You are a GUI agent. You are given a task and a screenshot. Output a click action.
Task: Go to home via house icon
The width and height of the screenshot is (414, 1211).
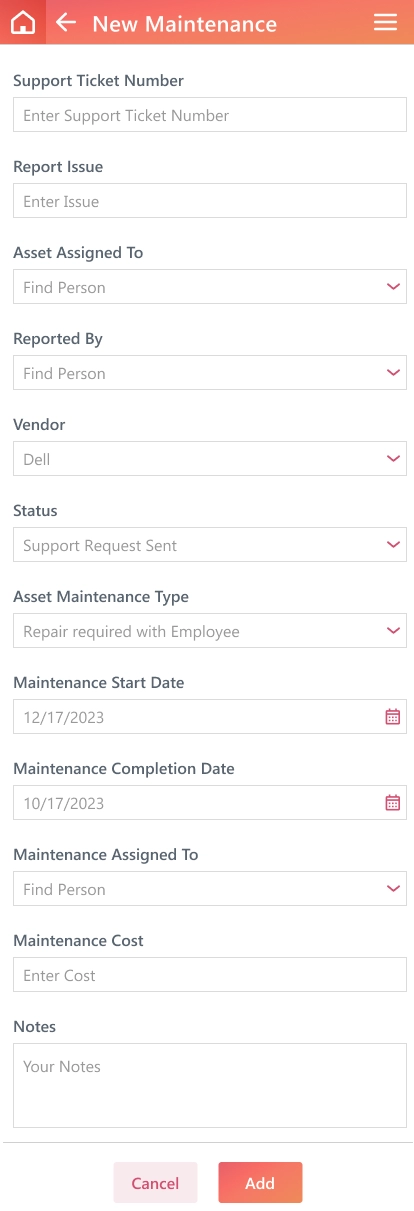(x=22, y=22)
